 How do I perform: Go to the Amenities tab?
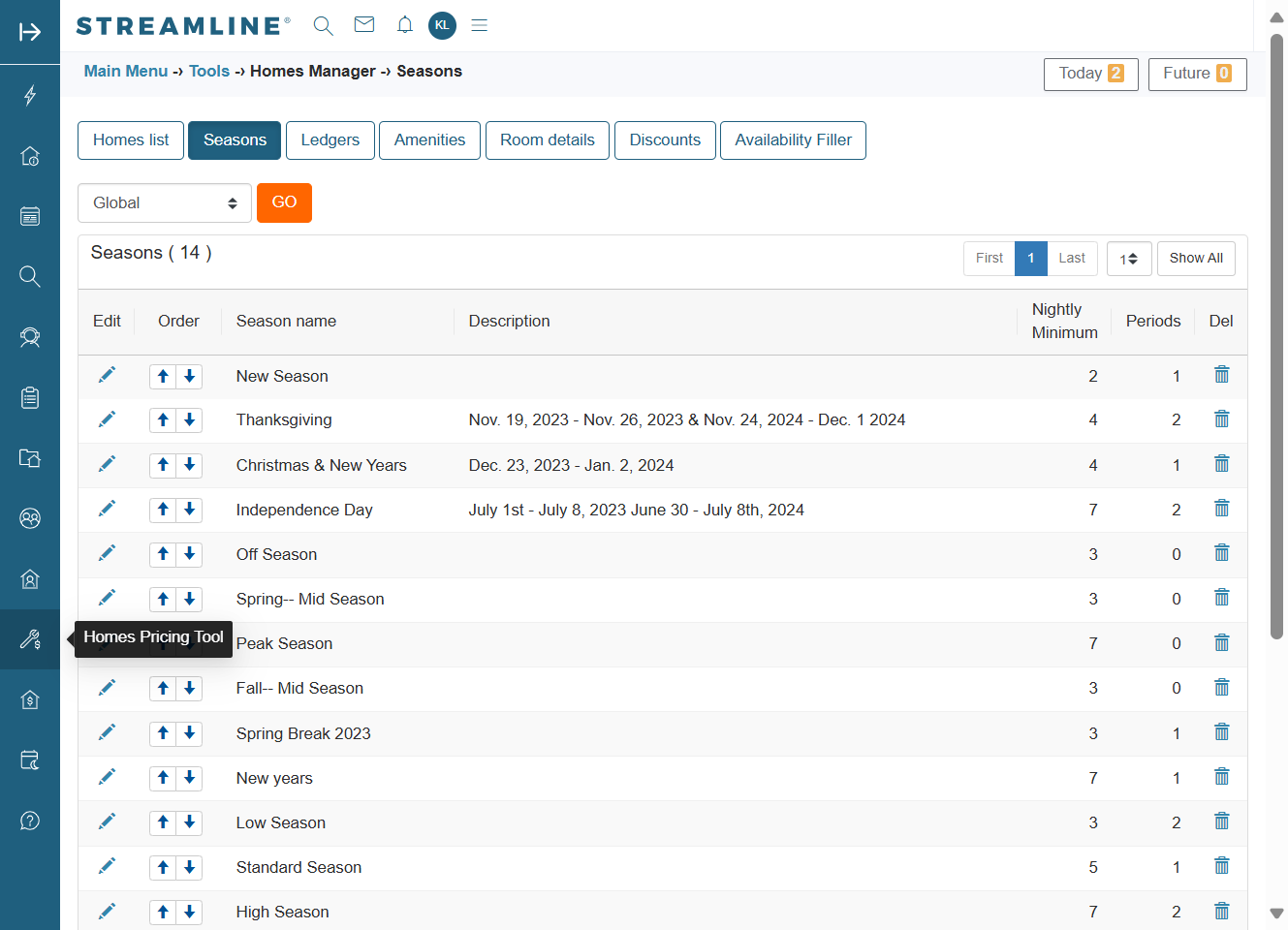(x=429, y=140)
